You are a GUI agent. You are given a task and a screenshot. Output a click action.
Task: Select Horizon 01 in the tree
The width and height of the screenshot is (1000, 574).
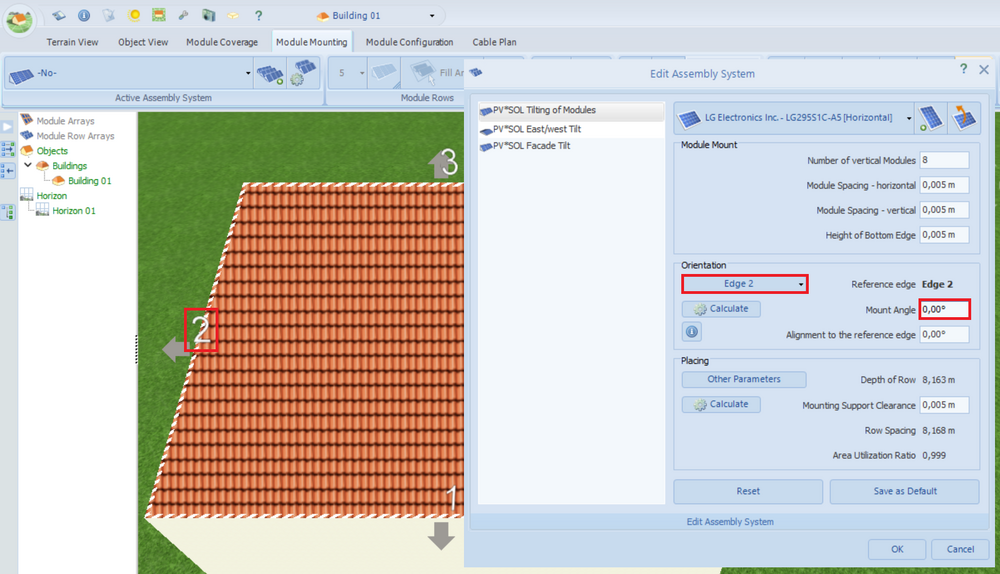click(x=74, y=211)
